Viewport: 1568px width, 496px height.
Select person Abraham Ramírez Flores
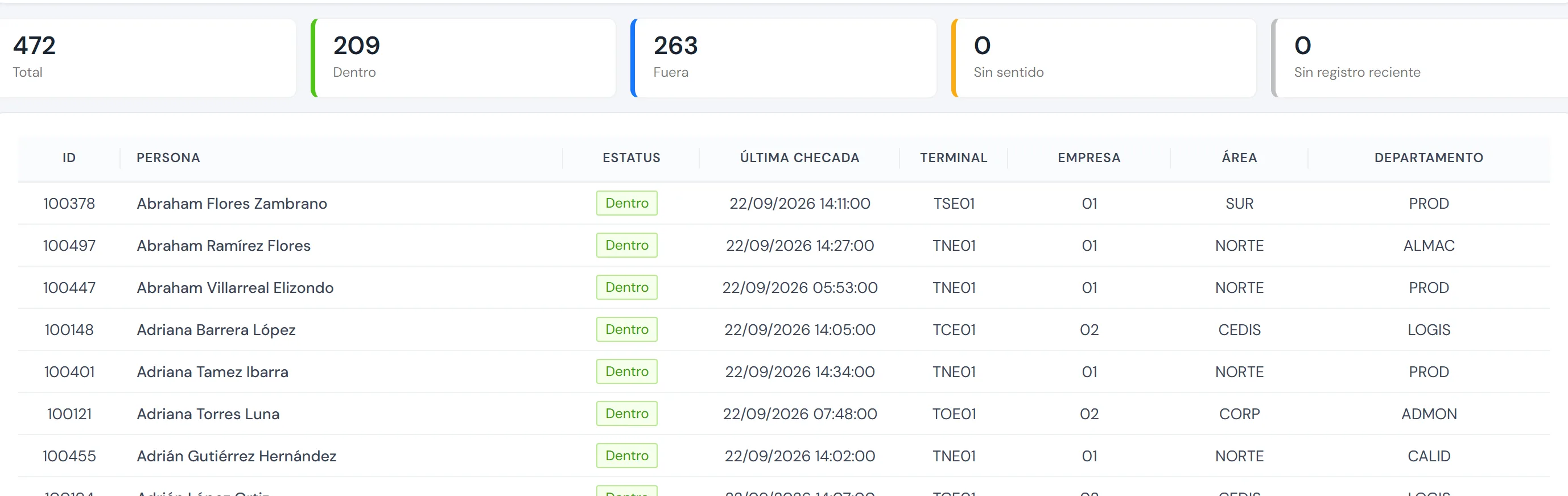click(224, 245)
